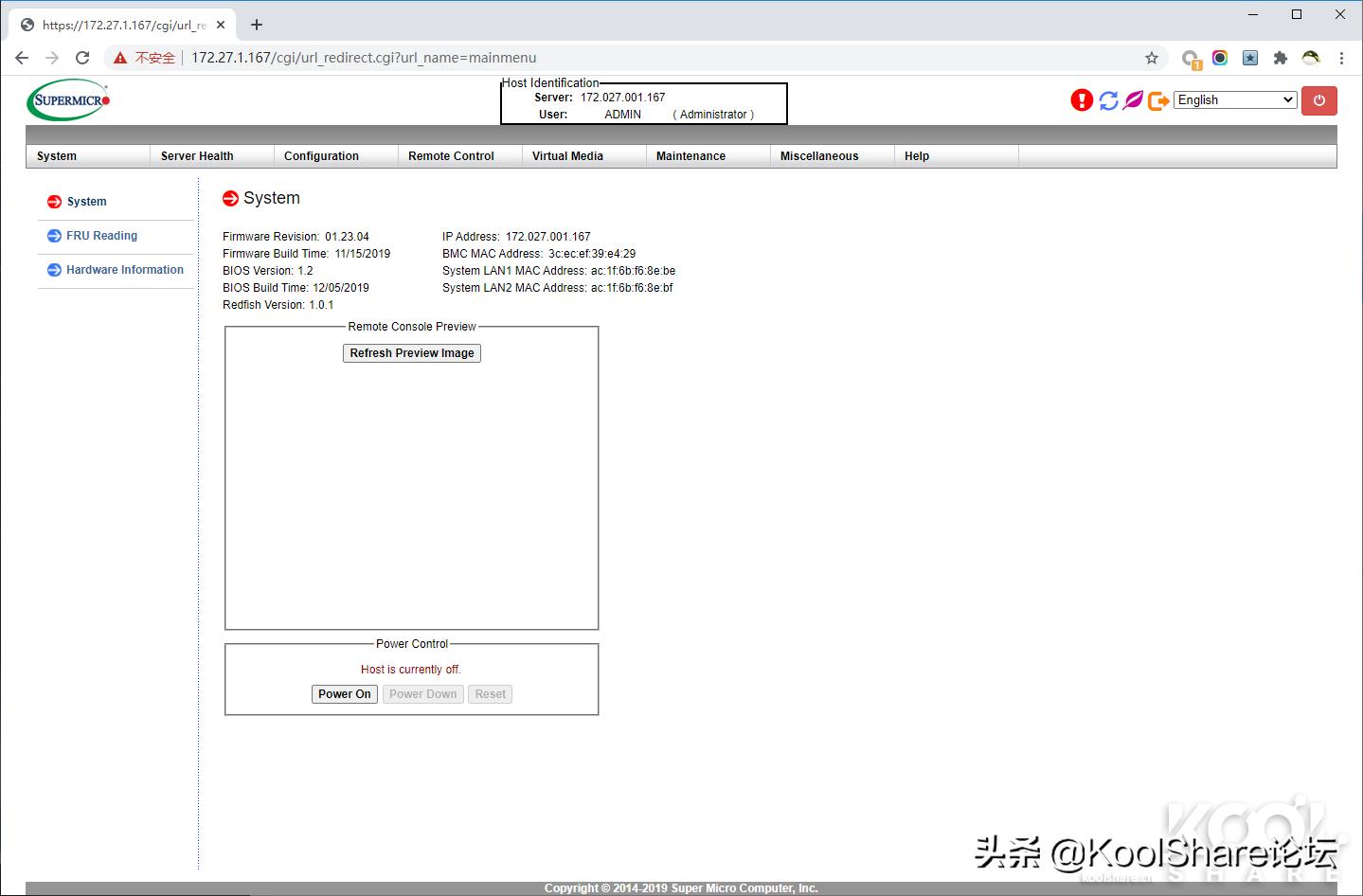
Task: Click the BMC MAC Address 3c:ec:ef:39:e4:29
Action: [x=592, y=254]
